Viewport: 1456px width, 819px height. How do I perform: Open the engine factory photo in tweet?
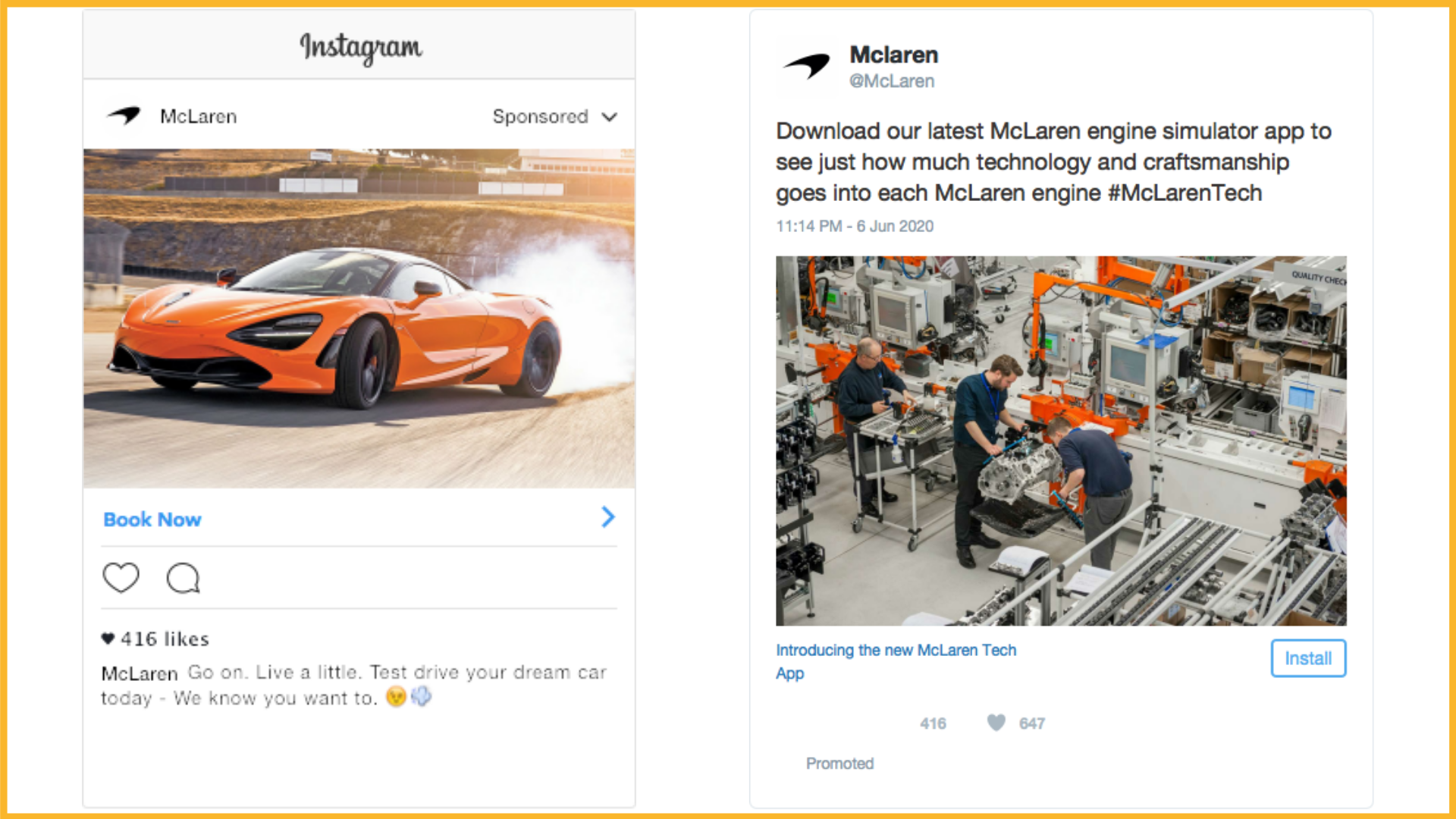click(1061, 441)
